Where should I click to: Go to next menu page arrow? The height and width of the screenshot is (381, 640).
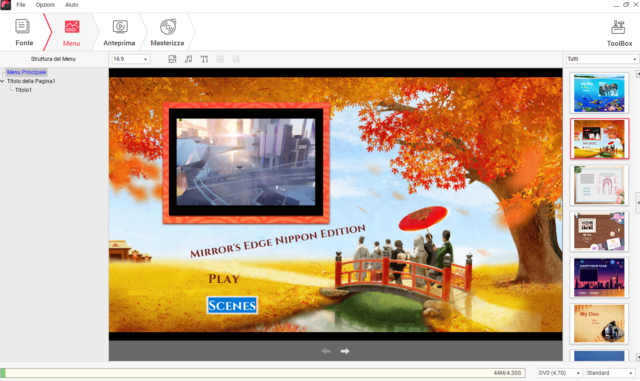345,351
